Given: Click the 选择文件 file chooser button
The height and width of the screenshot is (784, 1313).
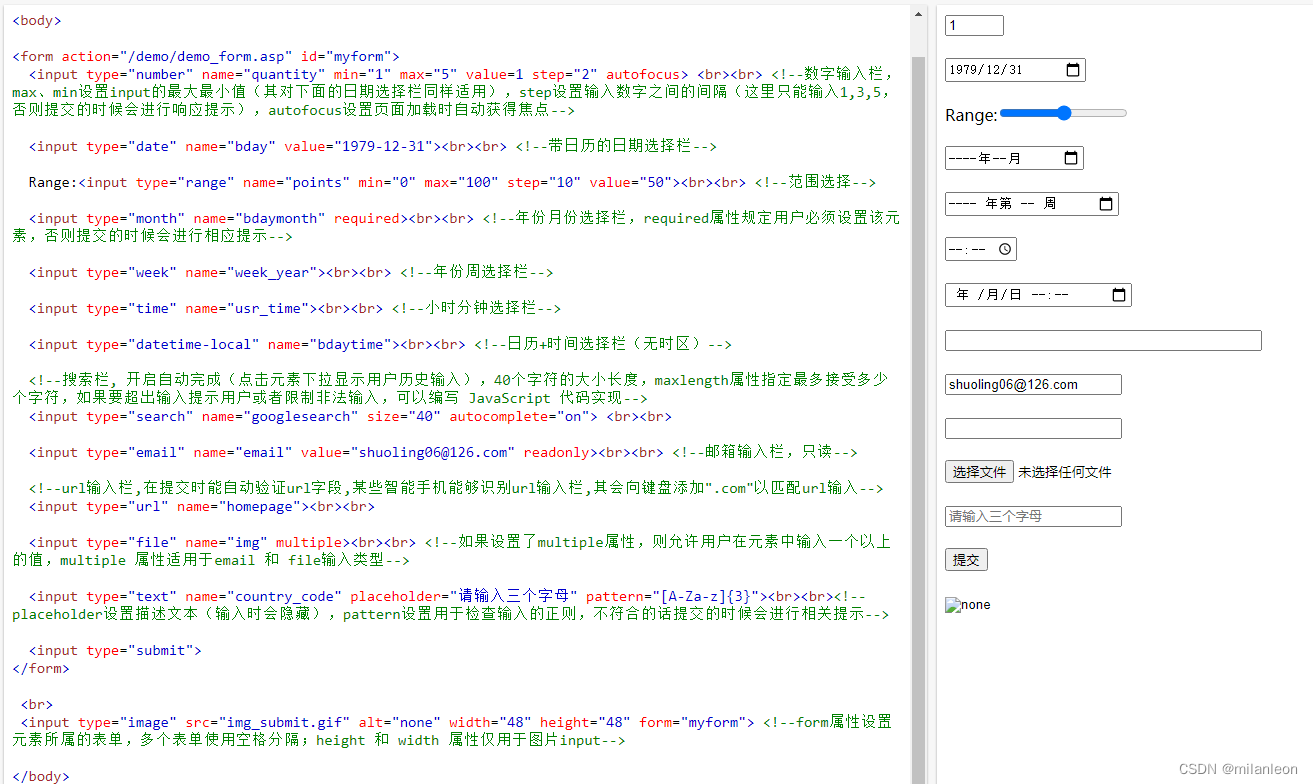Looking at the screenshot, I should pos(979,472).
